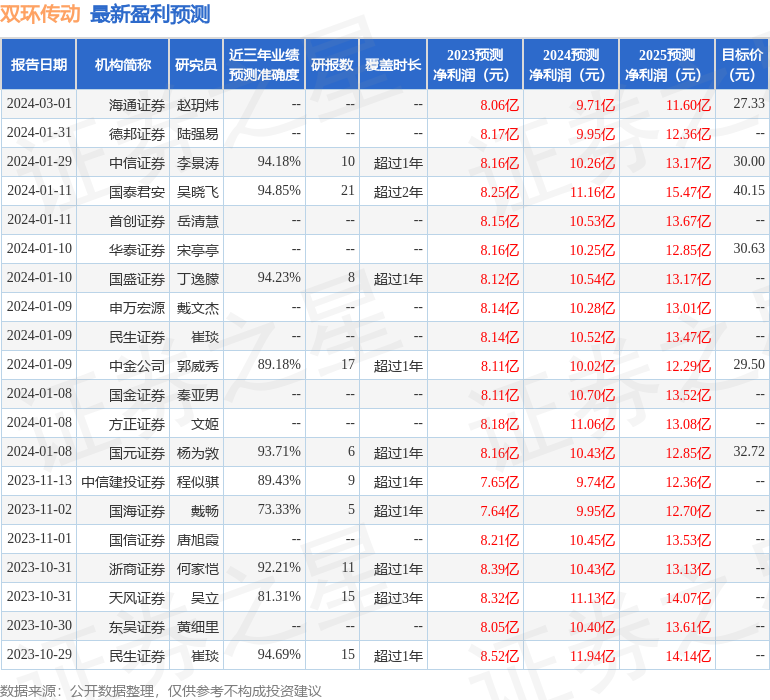Image resolution: width=770 pixels, height=700 pixels.
Task: Click analyst name 黄细里
Action: [197, 626]
